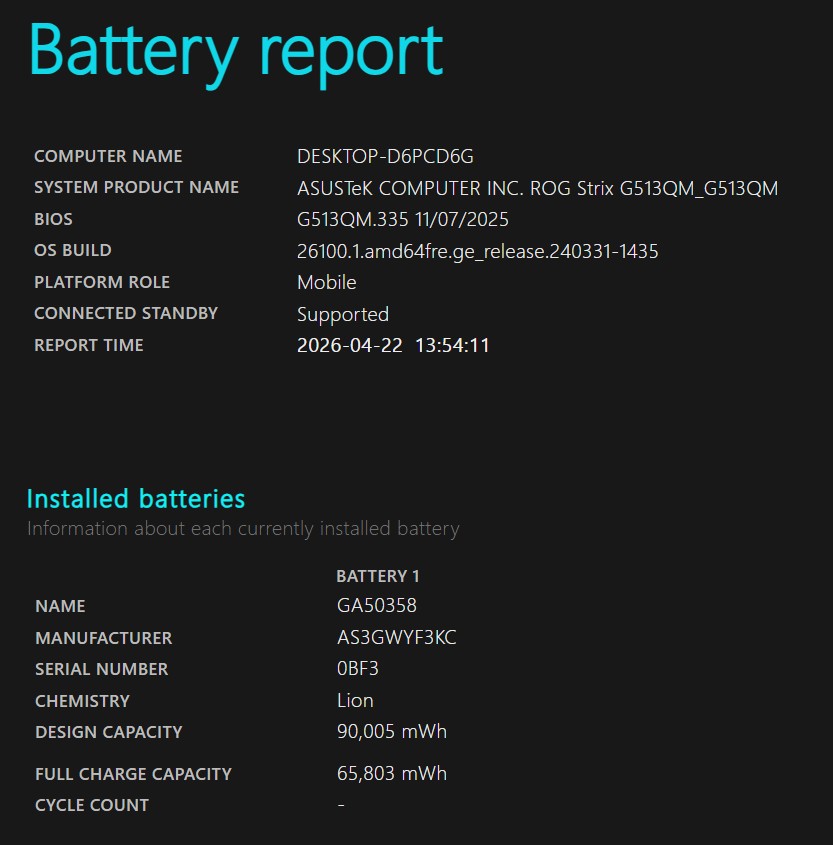Click the PLATFORM ROLE value Mobile
Image resolution: width=833 pixels, height=845 pixels.
(327, 282)
